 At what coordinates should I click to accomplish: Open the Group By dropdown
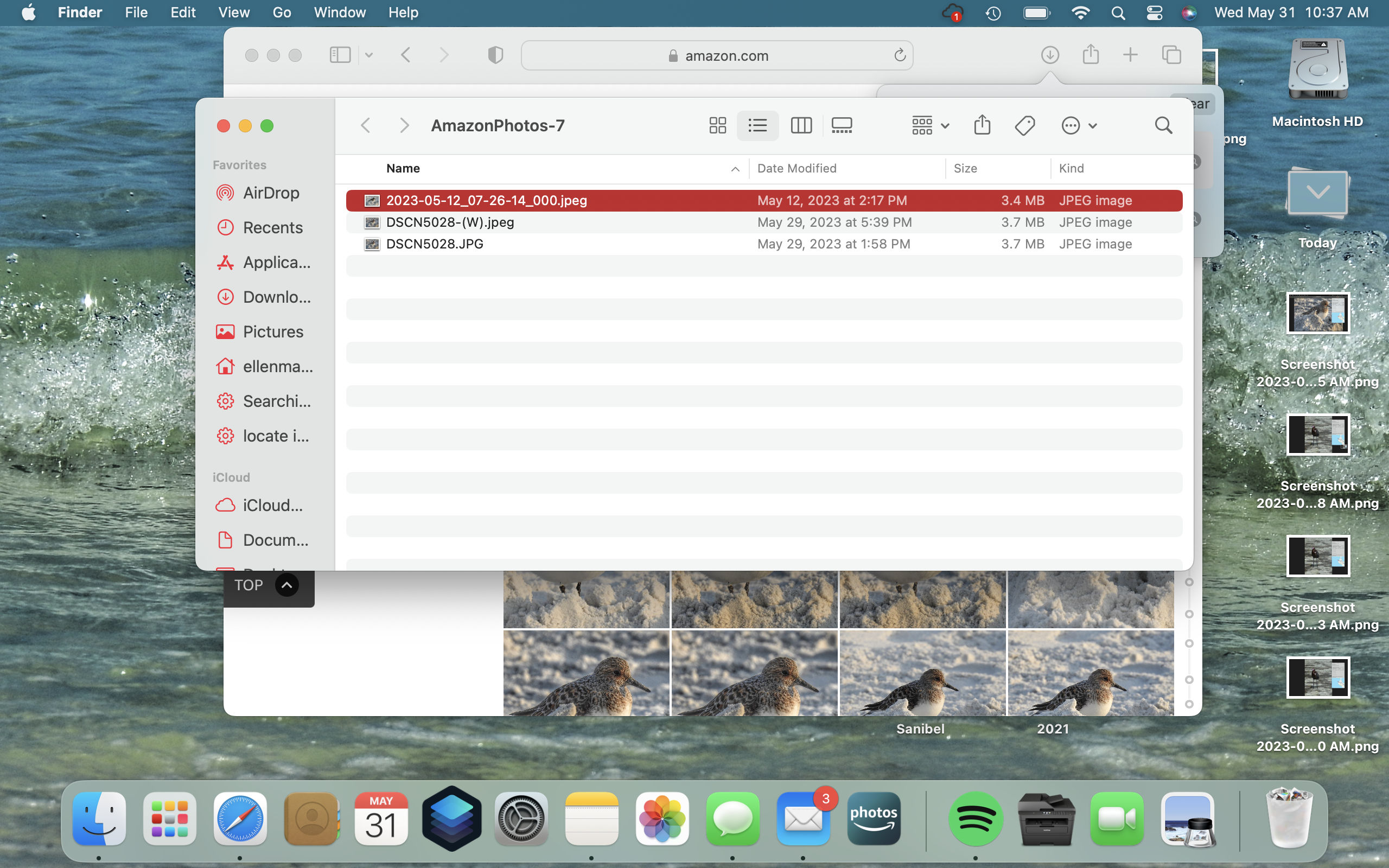coord(930,125)
